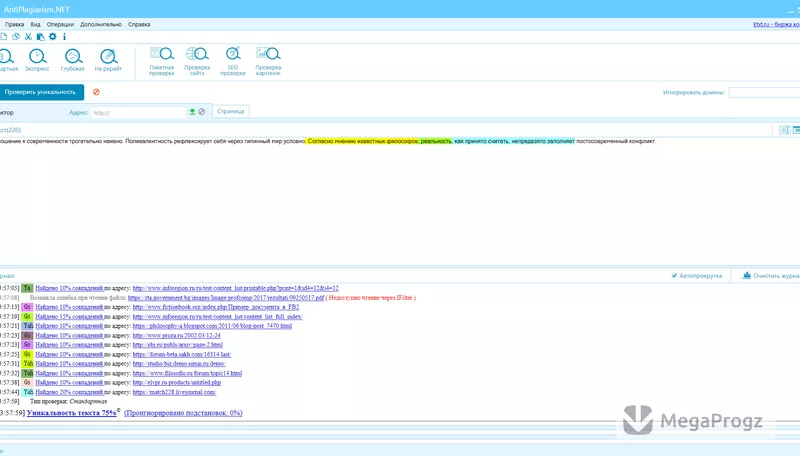Click the copy icon in small toolbar

click(x=16, y=37)
